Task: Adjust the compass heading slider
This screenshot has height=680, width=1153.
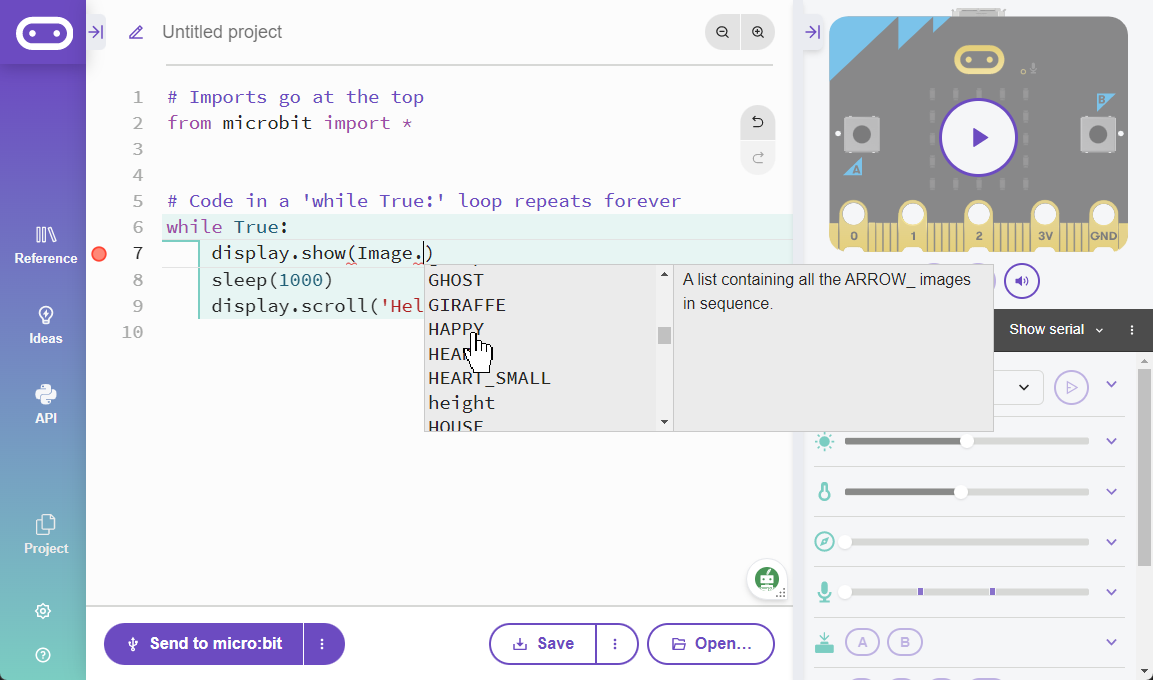Action: 967,542
